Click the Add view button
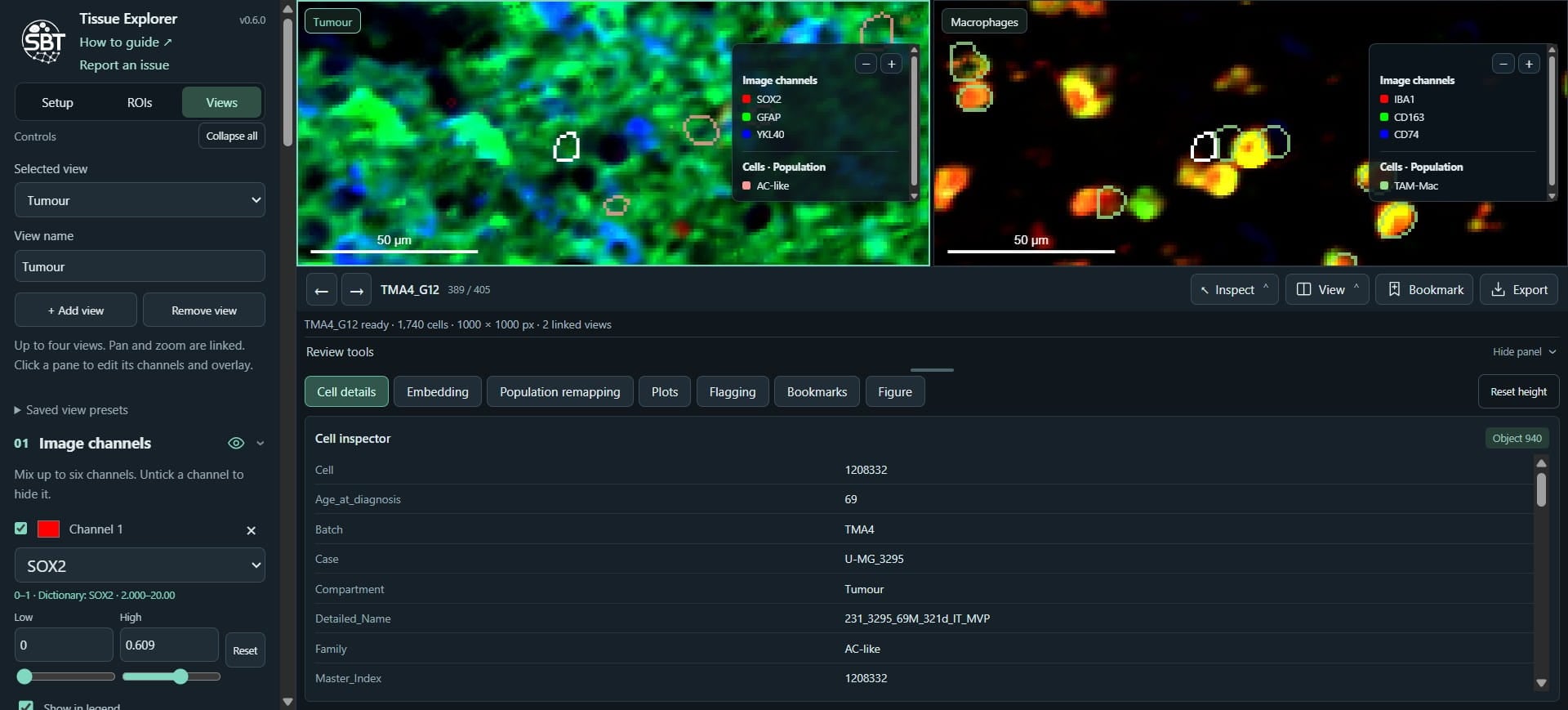Image resolution: width=1568 pixels, height=710 pixels. coord(76,310)
